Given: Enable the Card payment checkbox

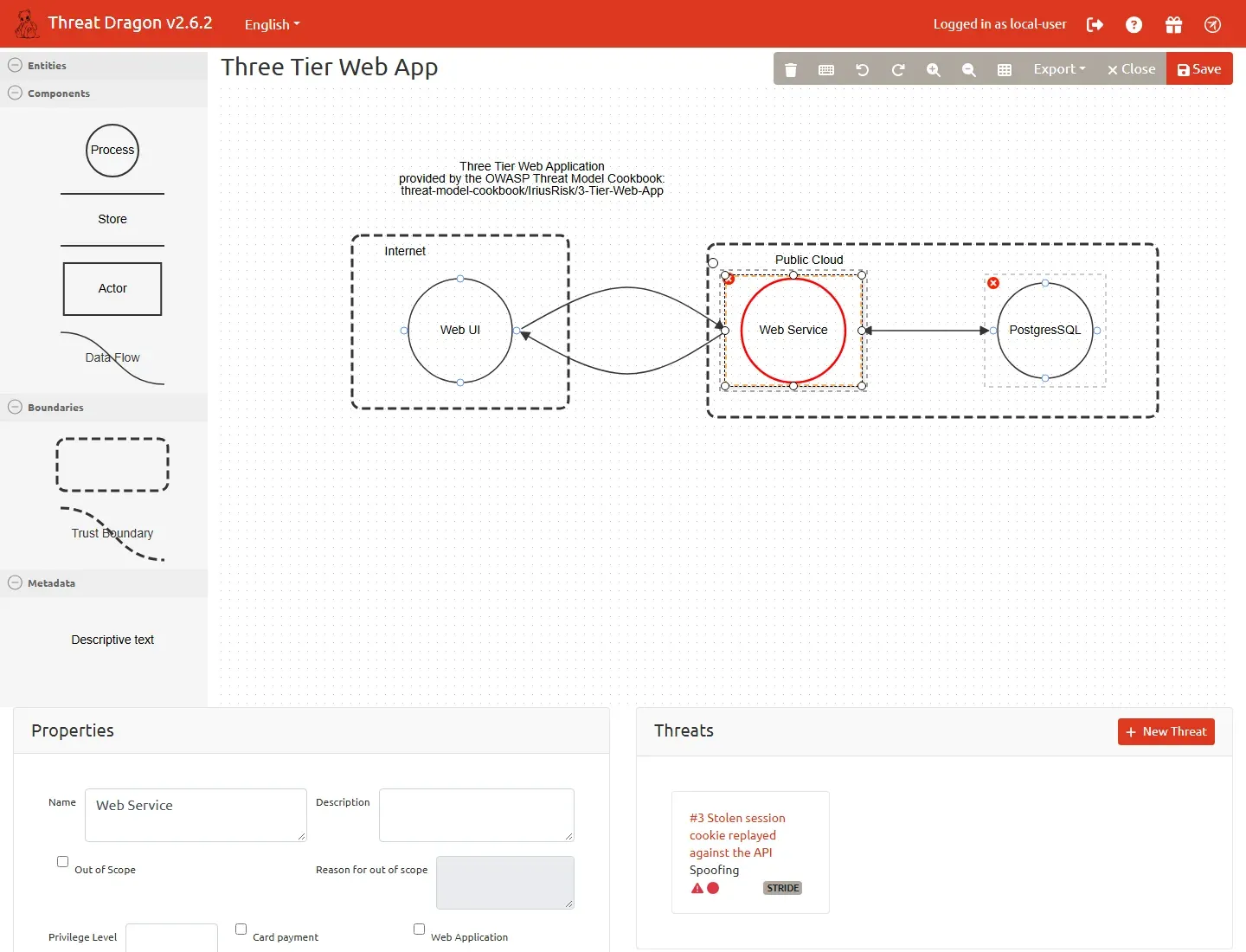Looking at the screenshot, I should click(x=241, y=929).
